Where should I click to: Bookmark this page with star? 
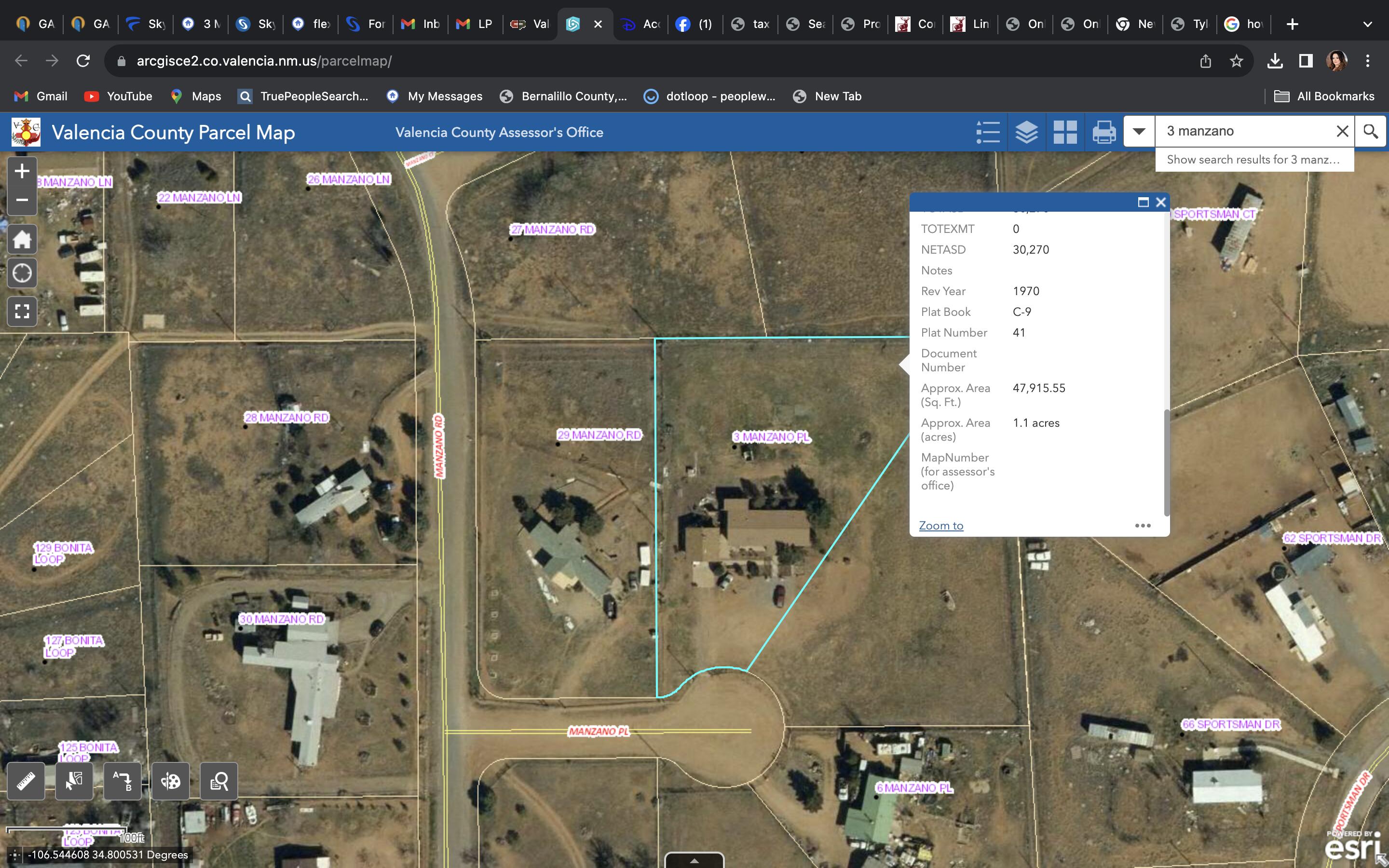coord(1236,61)
